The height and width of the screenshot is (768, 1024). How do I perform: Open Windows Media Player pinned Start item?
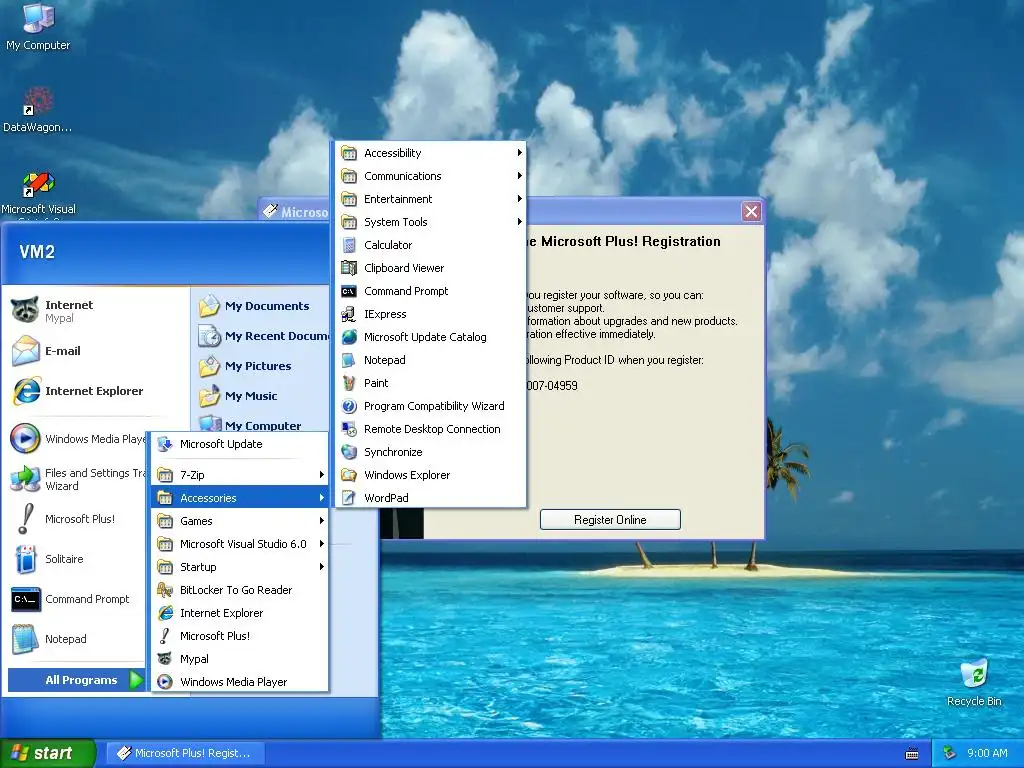point(77,439)
